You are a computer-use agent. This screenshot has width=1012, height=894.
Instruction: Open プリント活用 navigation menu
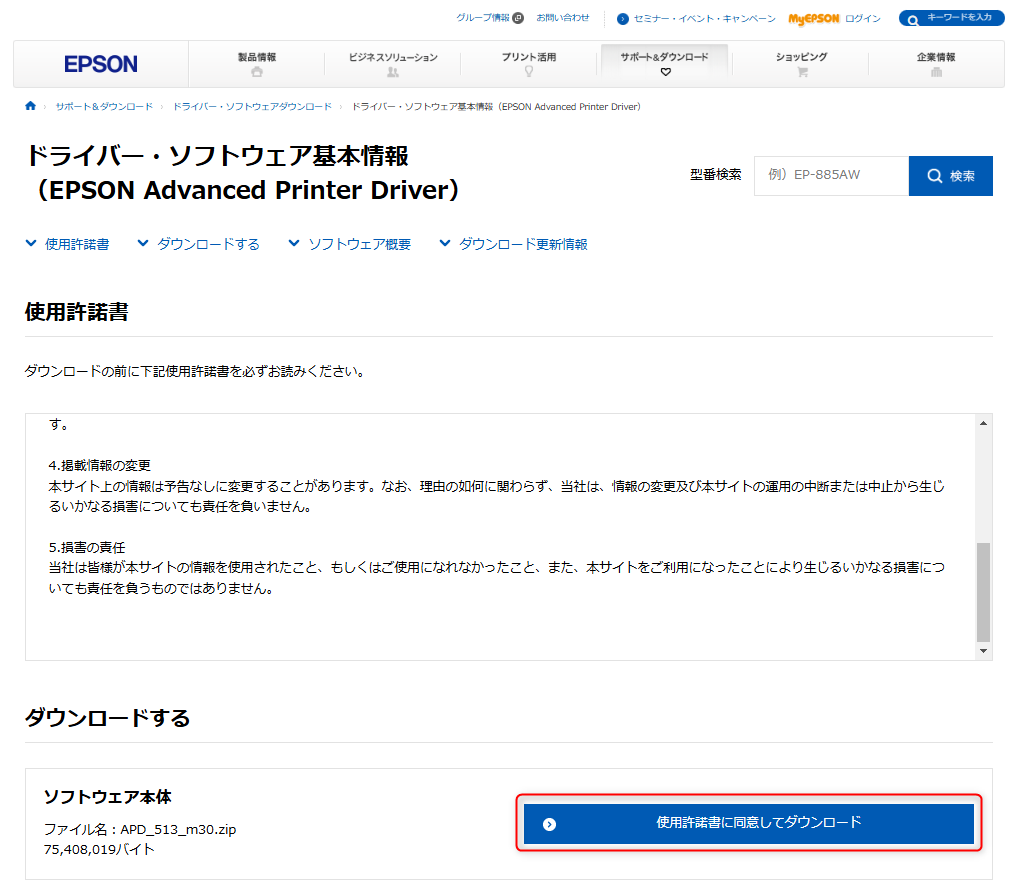pyautogui.click(x=529, y=64)
